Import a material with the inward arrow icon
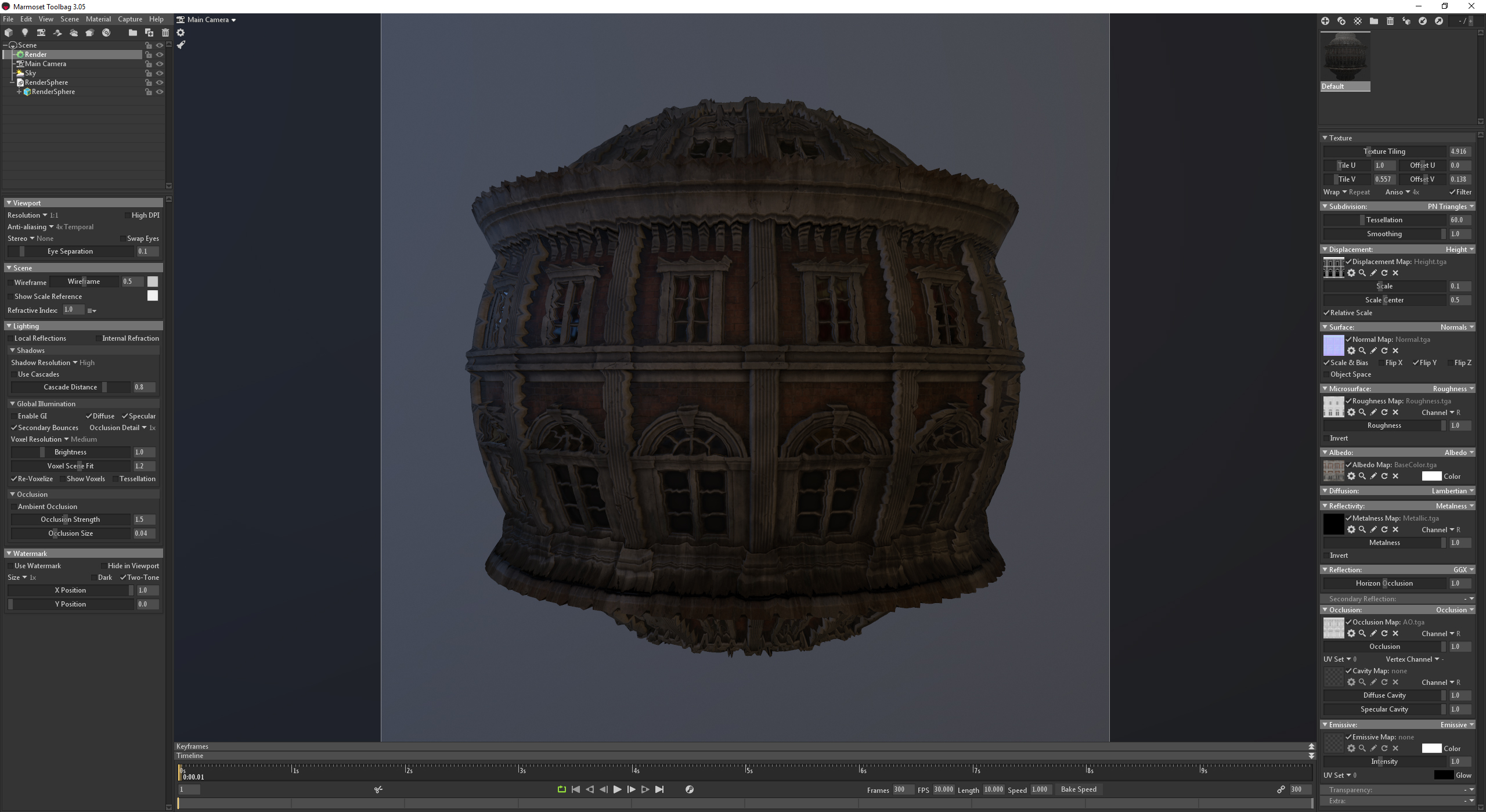The width and height of the screenshot is (1486, 812). tap(1423, 21)
